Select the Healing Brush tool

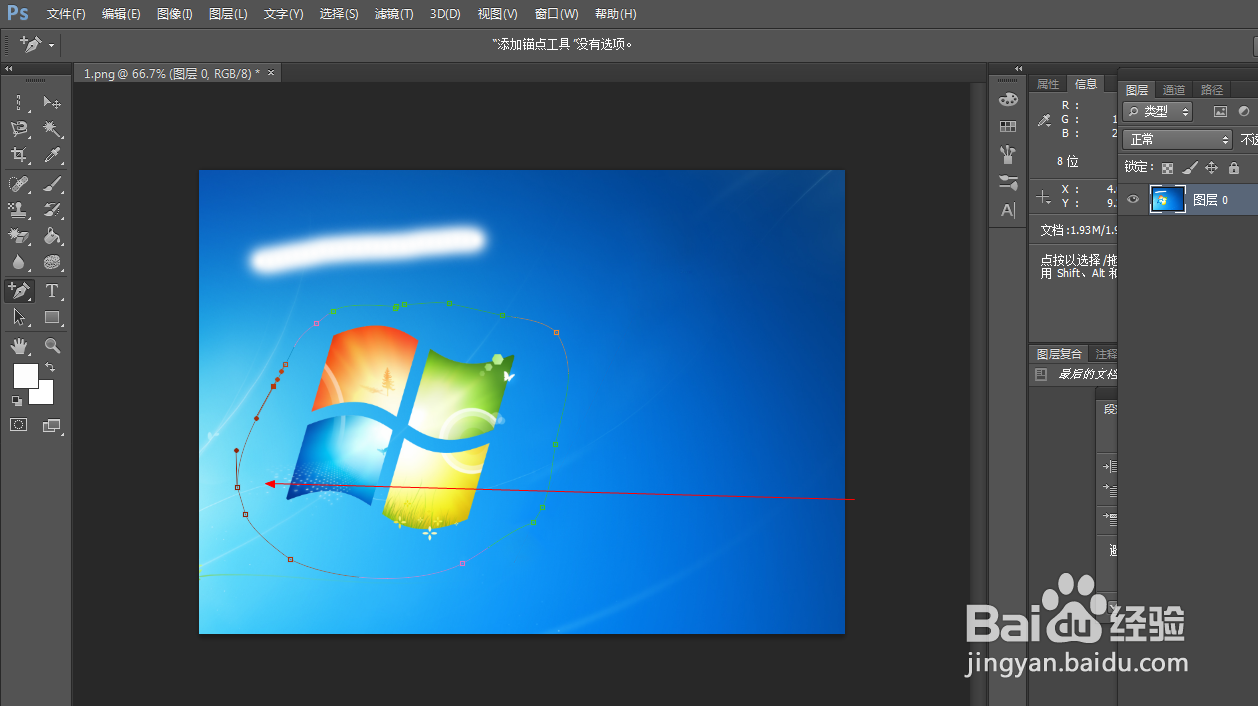point(19,183)
